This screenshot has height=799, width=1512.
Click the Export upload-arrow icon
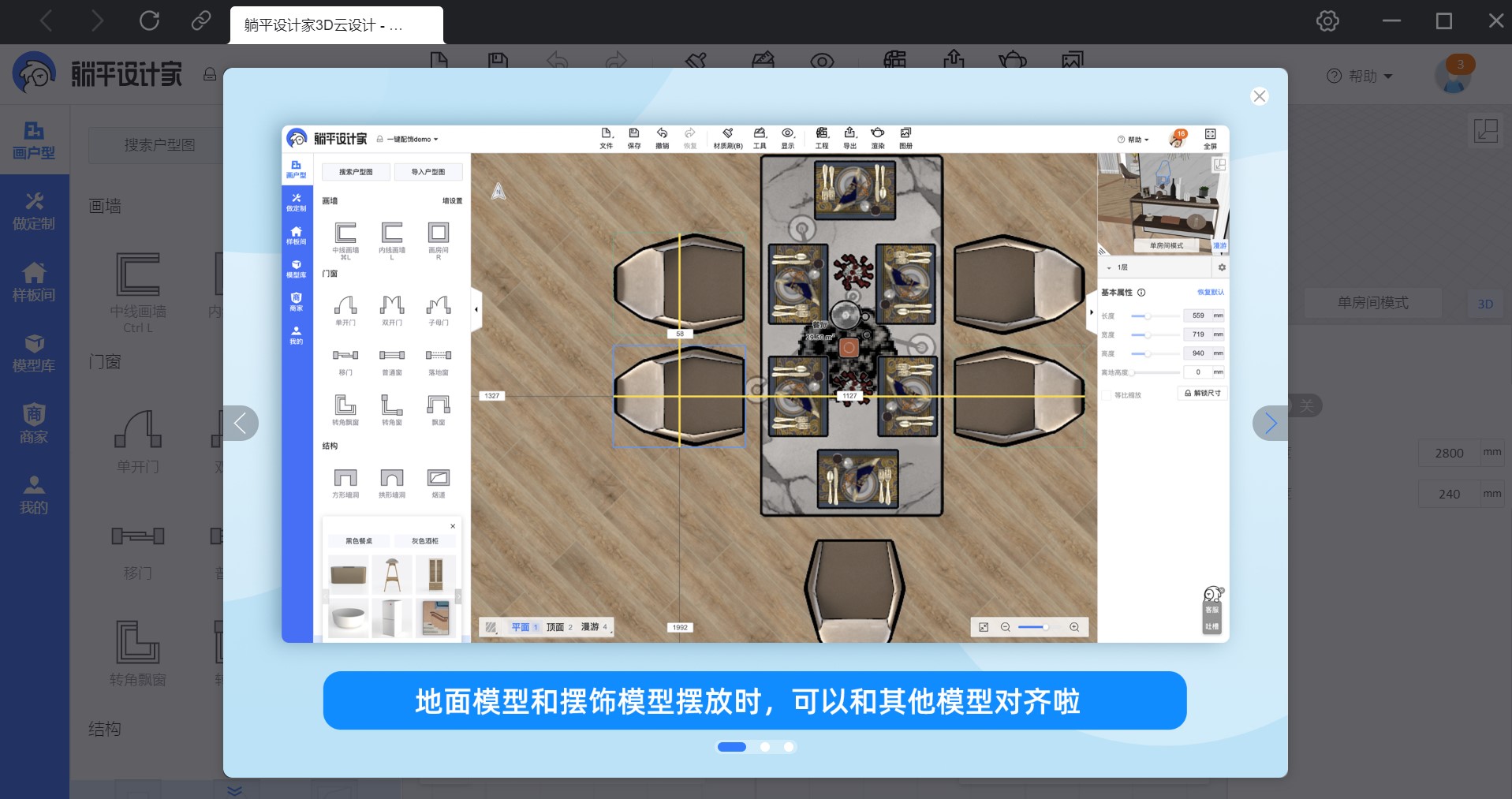954,59
